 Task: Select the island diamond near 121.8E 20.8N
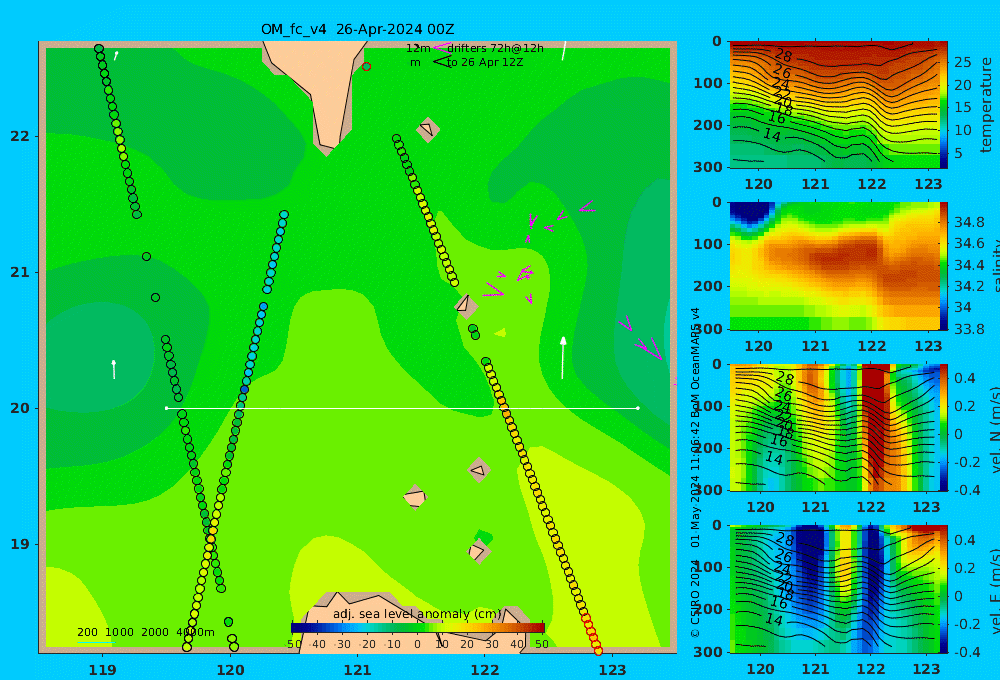[x=466, y=305]
